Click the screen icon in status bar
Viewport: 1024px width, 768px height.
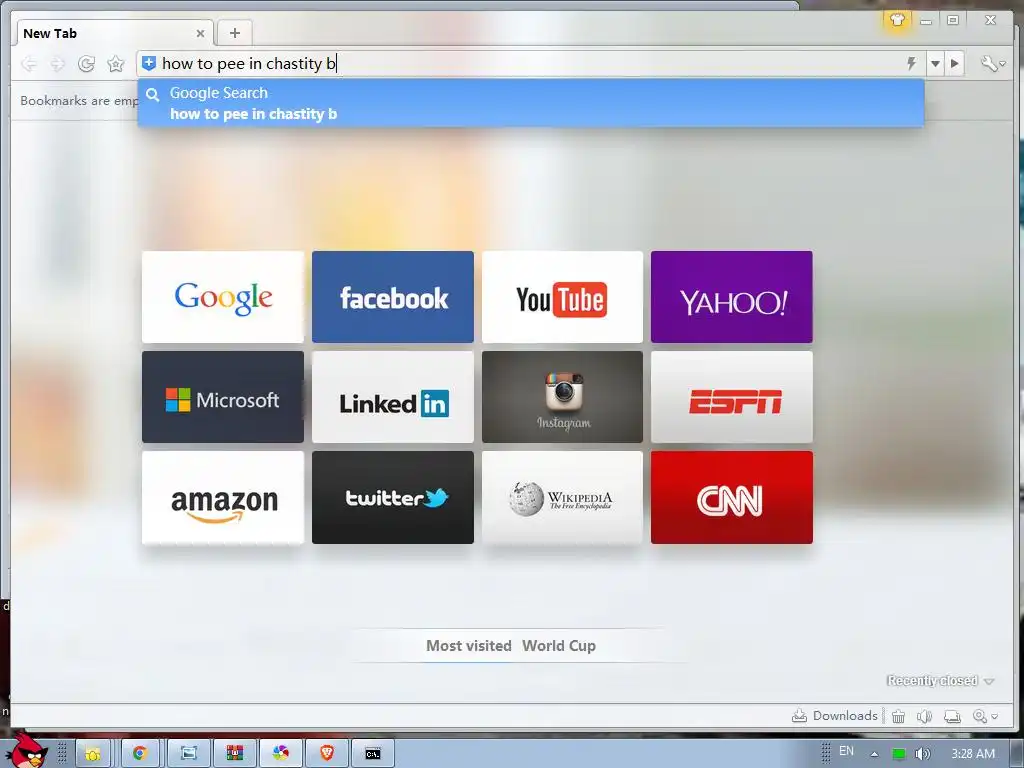point(952,716)
